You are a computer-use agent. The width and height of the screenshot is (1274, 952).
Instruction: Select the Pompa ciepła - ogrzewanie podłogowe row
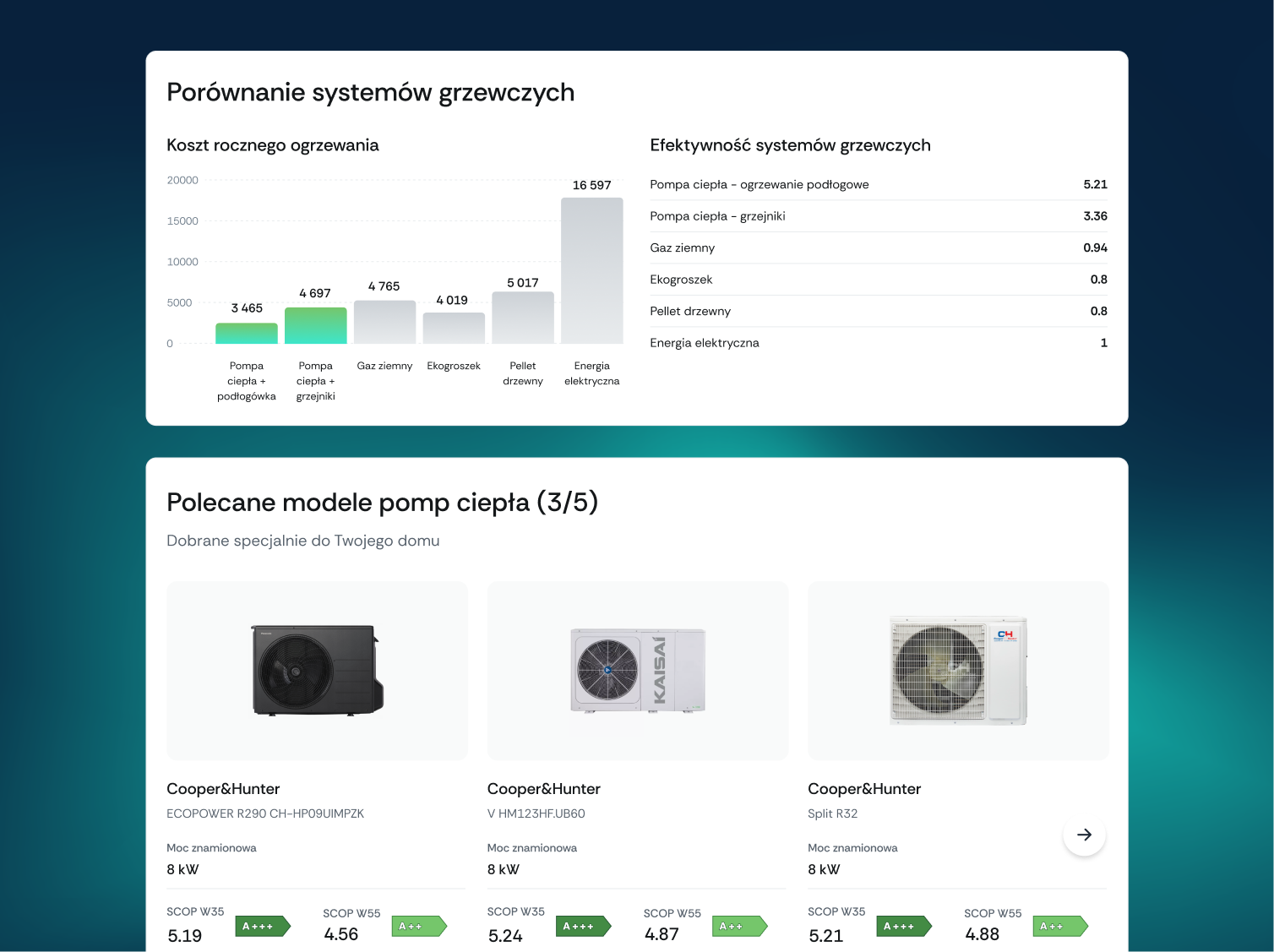[x=878, y=185]
